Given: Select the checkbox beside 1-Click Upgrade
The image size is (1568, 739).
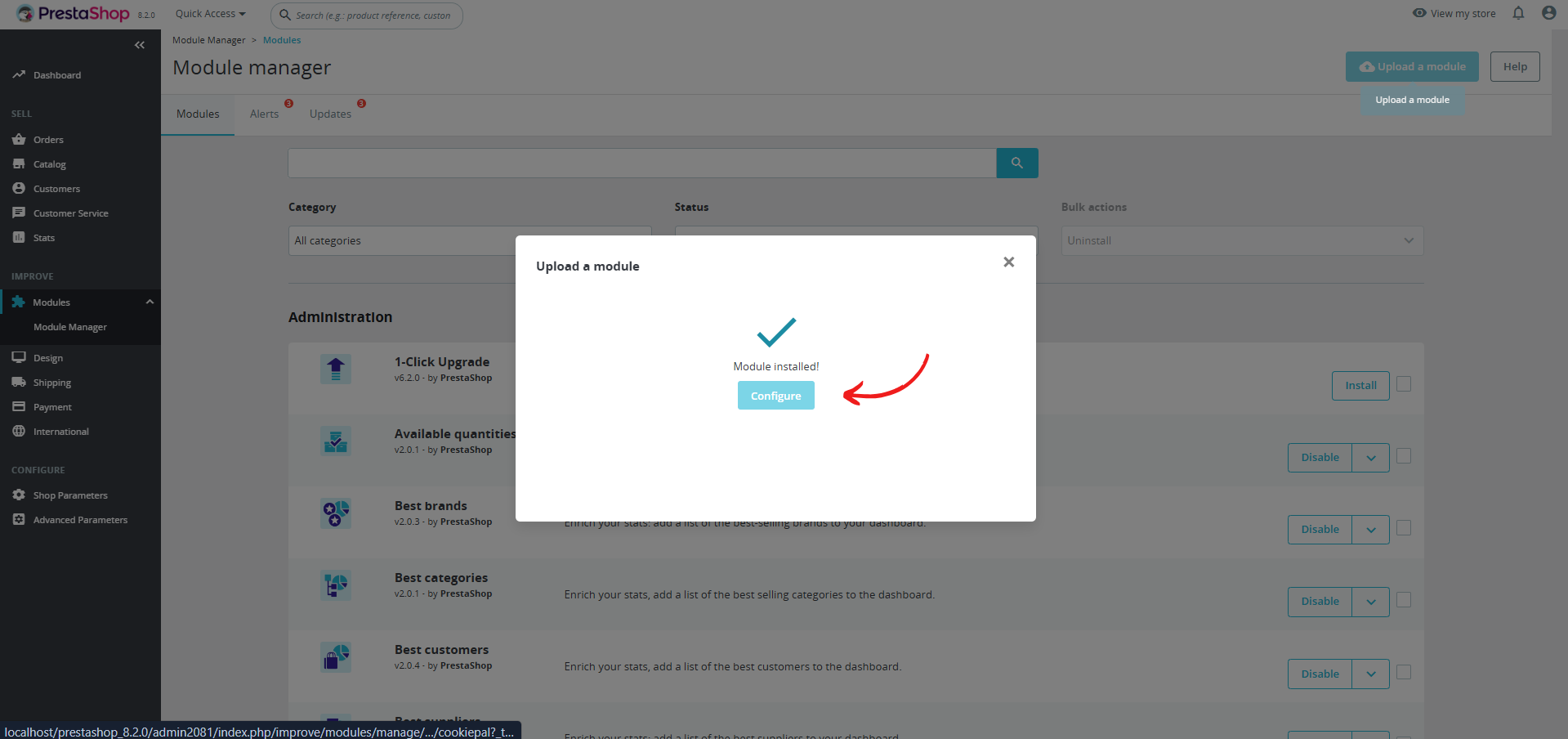Looking at the screenshot, I should pyautogui.click(x=1404, y=383).
